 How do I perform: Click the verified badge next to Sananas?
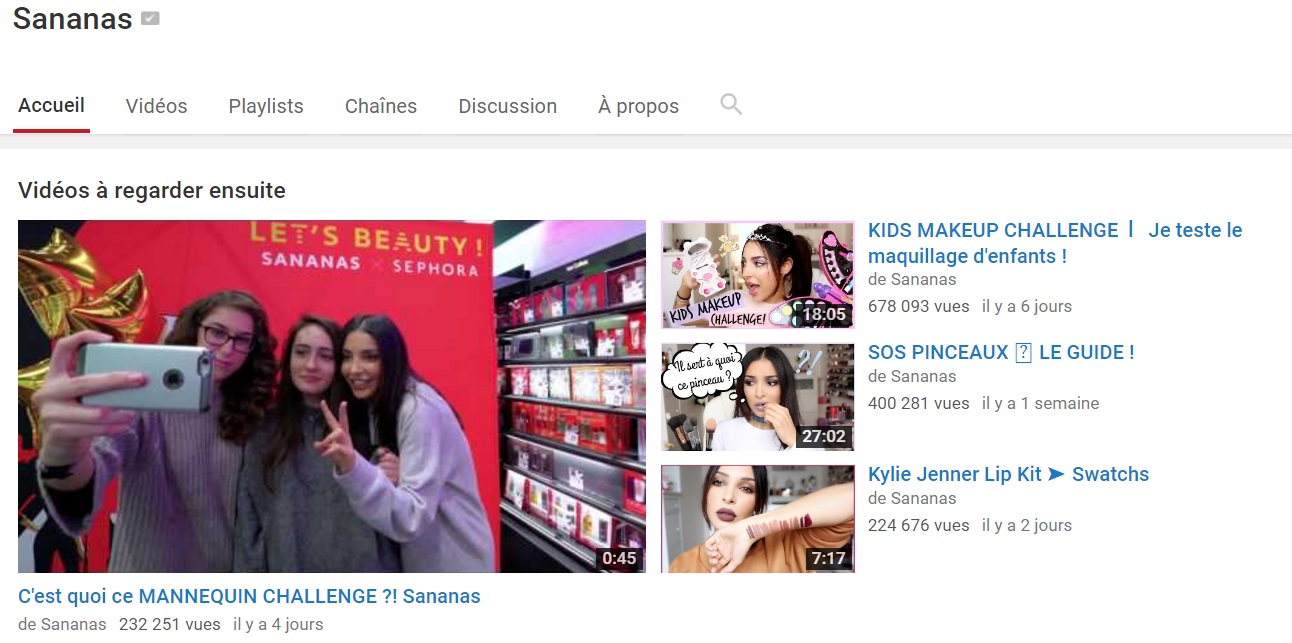click(151, 18)
